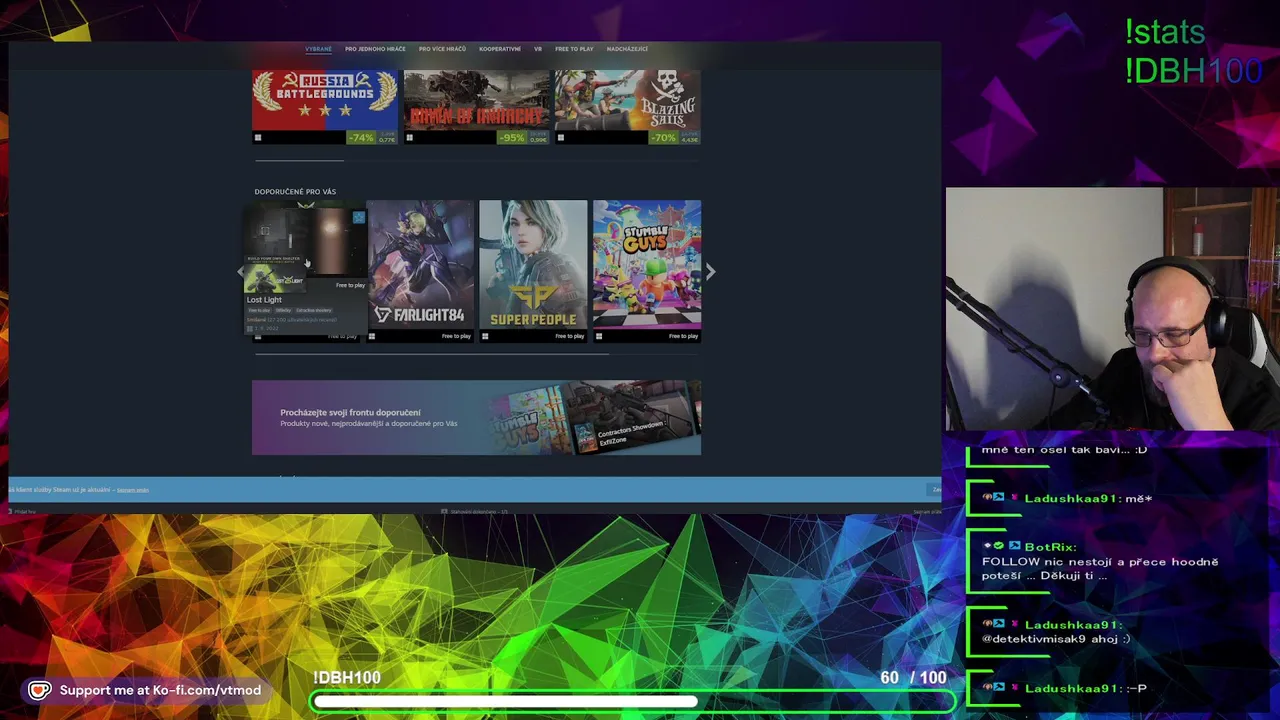This screenshot has width=1280, height=720.
Task: Click the Ko-fi heart cup icon
Action: point(39,690)
